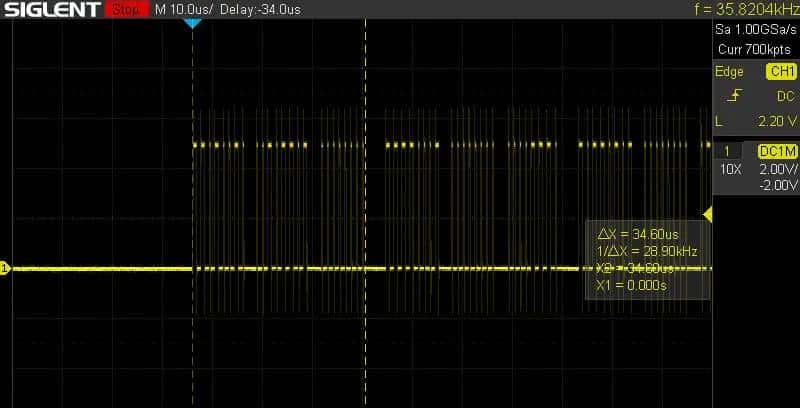Open the Edge trigger type setting
Image resolution: width=800 pixels, height=408 pixels.
click(x=729, y=72)
